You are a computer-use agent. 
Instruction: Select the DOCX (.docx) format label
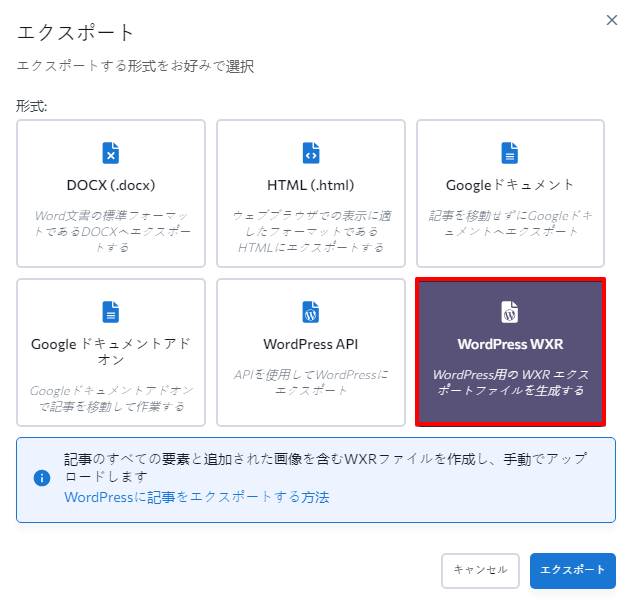point(111,185)
